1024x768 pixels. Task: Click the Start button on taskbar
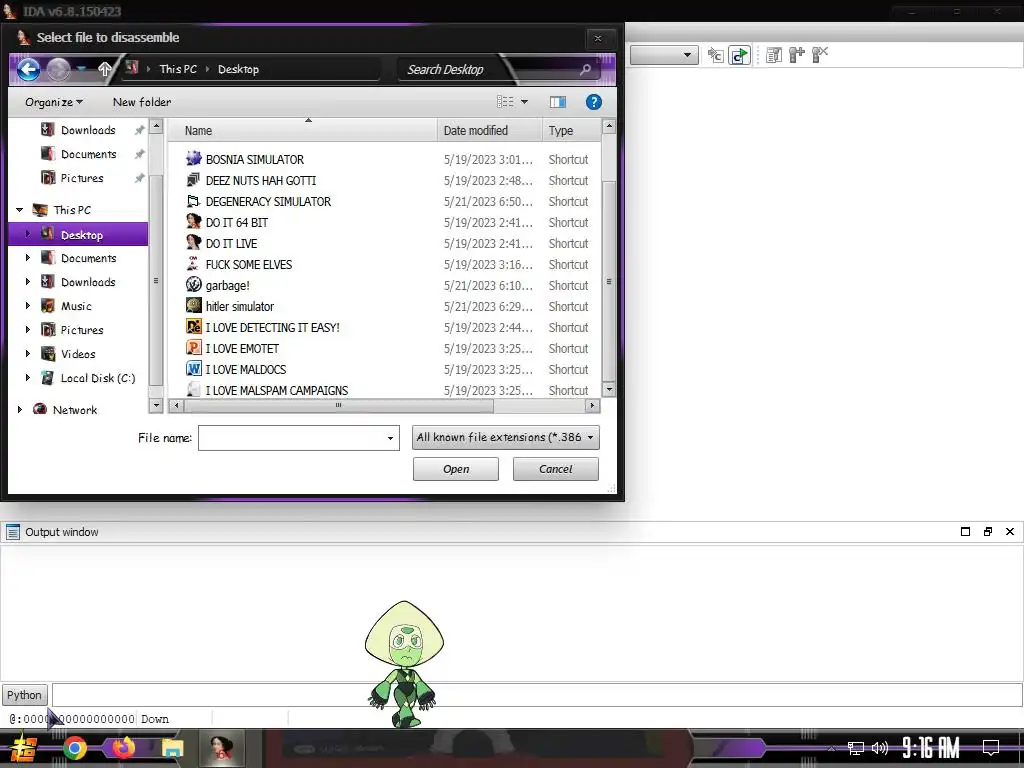tap(24, 748)
